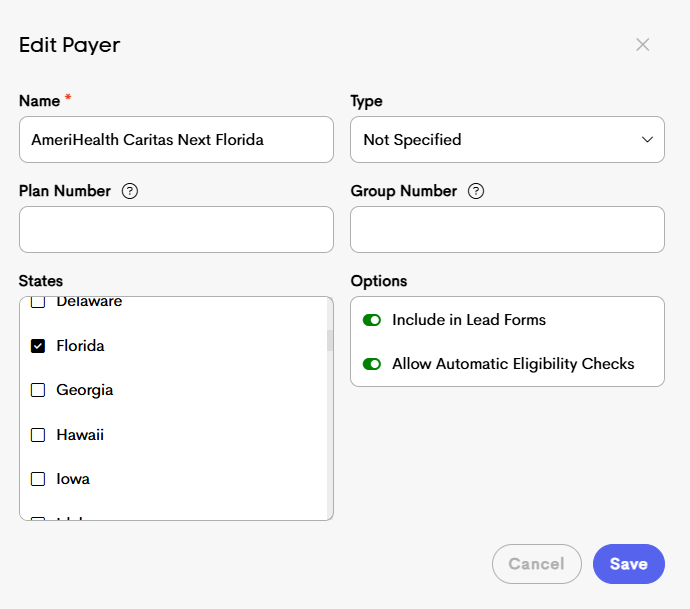Check the Hawaii state checkbox
Viewport: 690px width, 609px height.
point(38,435)
